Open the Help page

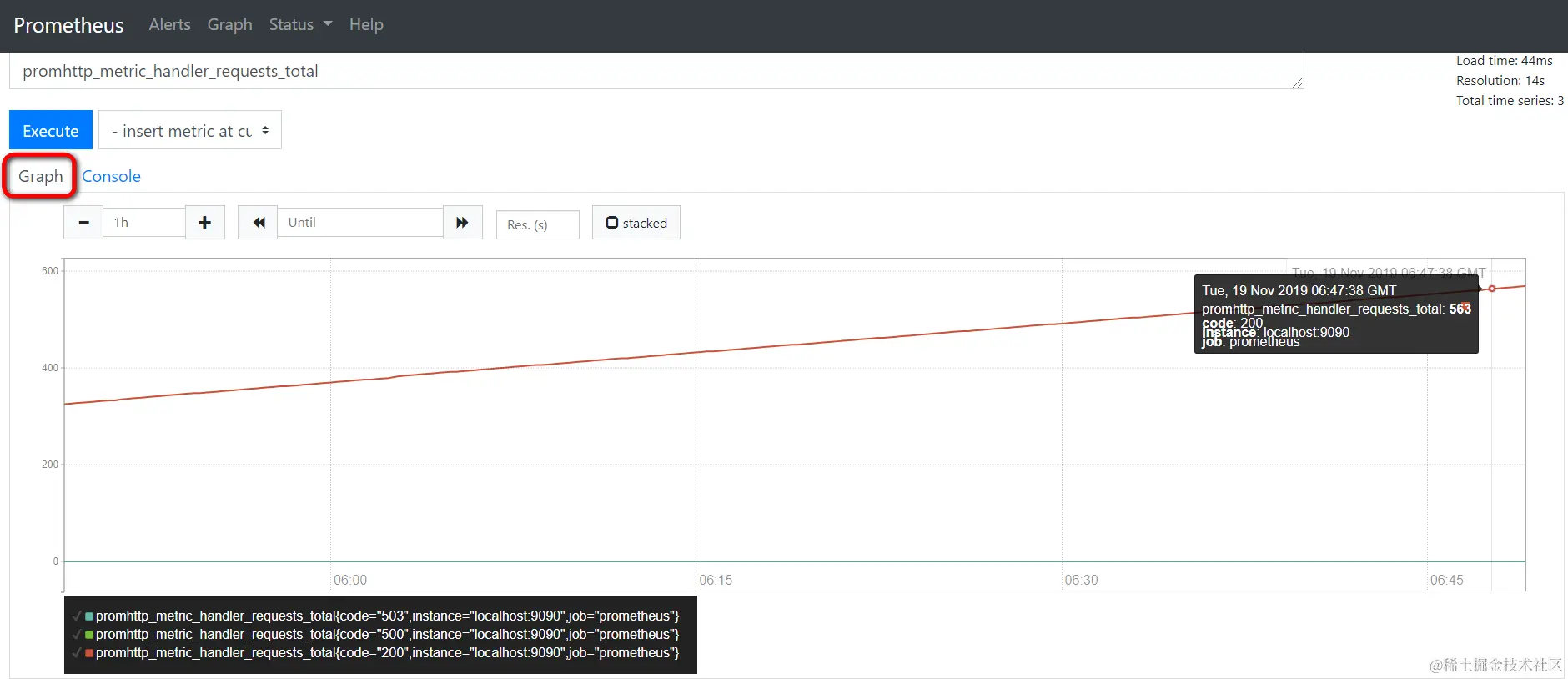point(366,25)
